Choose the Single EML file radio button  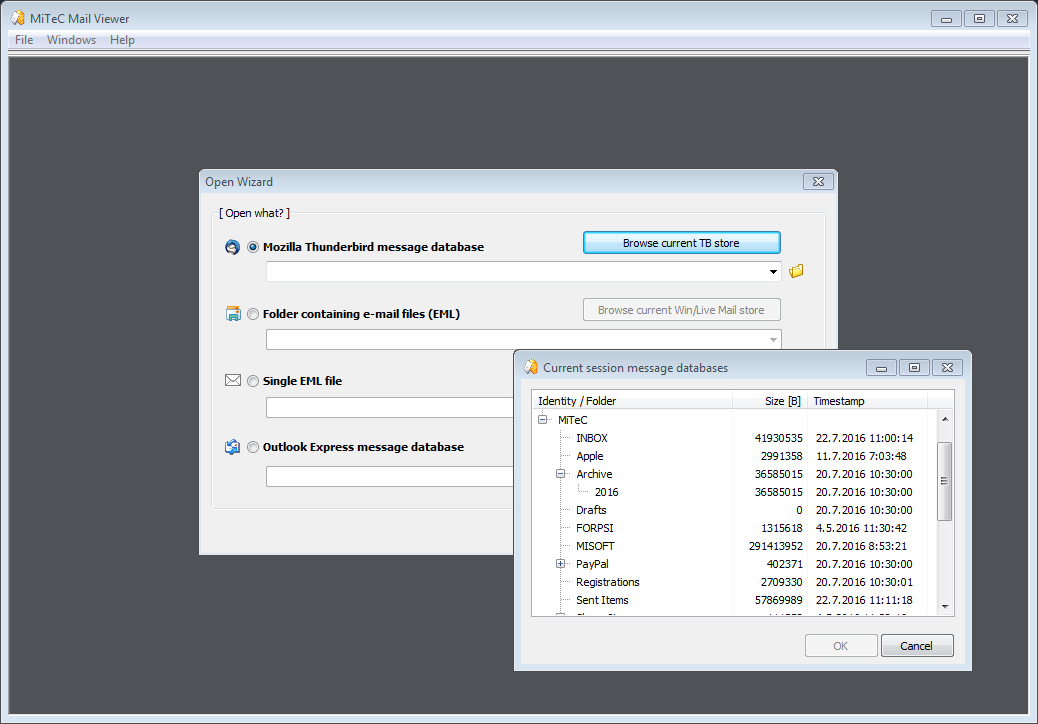coord(253,381)
